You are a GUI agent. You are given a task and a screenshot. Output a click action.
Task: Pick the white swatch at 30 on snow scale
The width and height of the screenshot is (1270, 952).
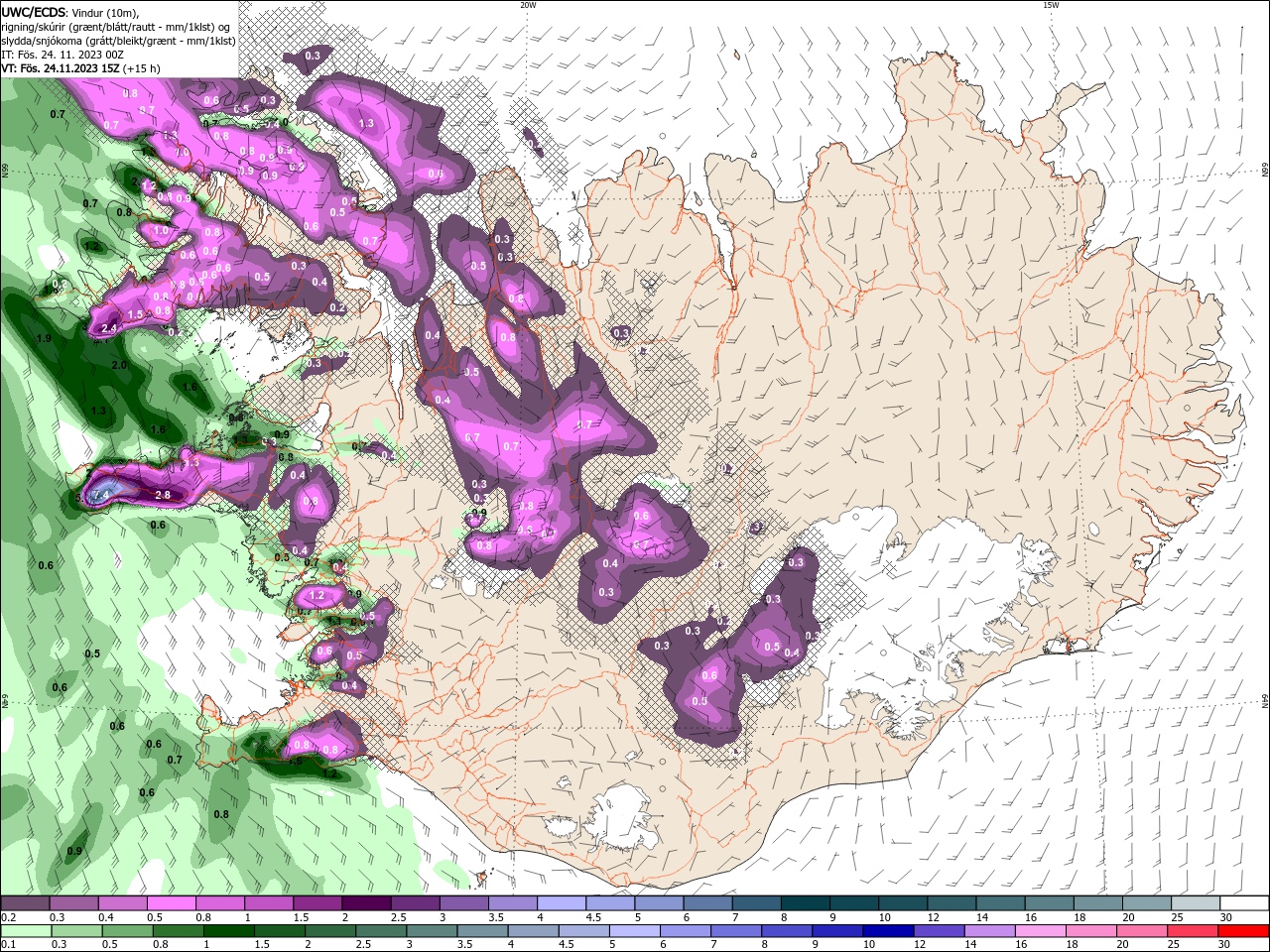tap(1244, 903)
